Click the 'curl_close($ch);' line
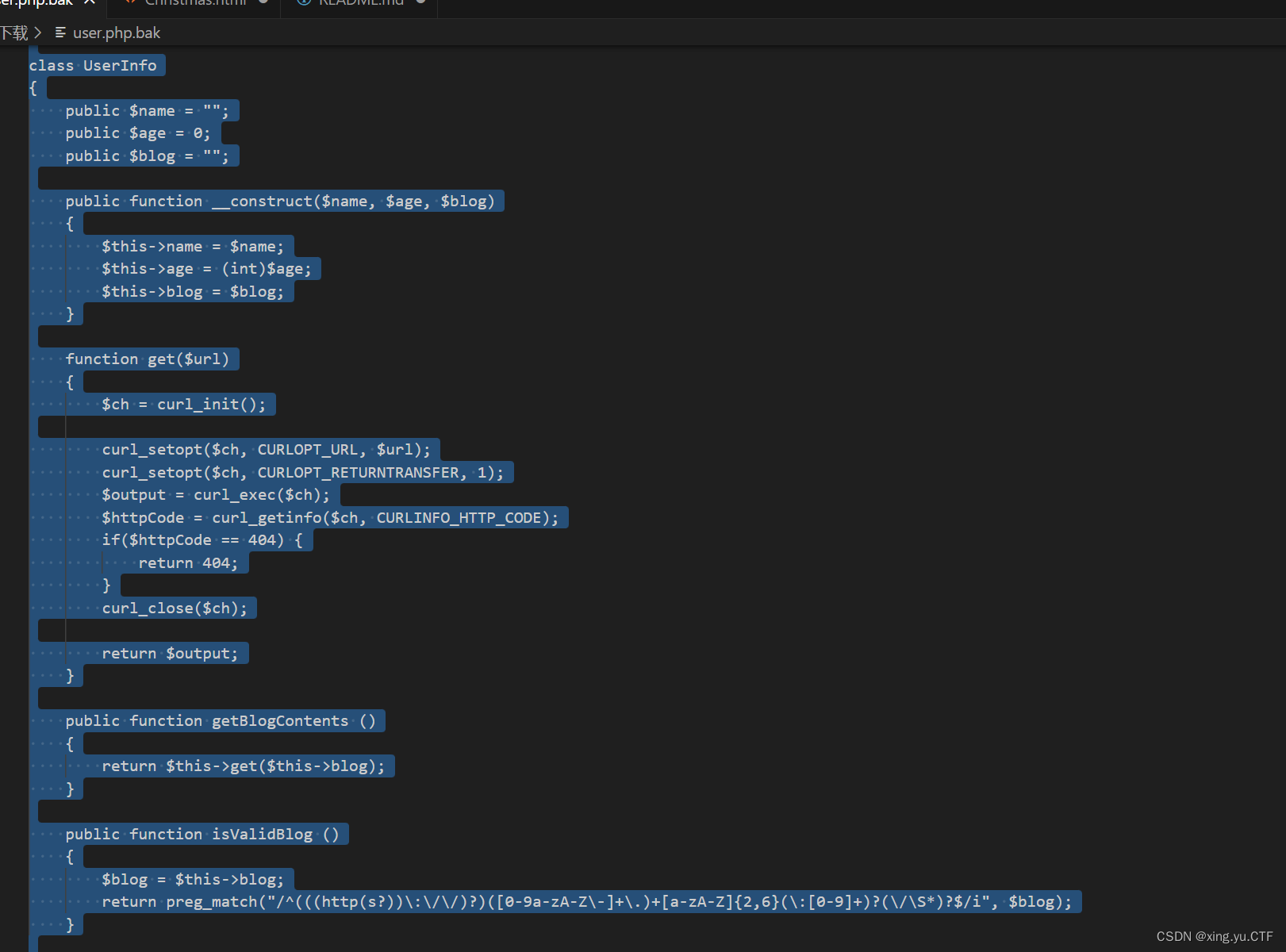1286x952 pixels. coord(175,608)
